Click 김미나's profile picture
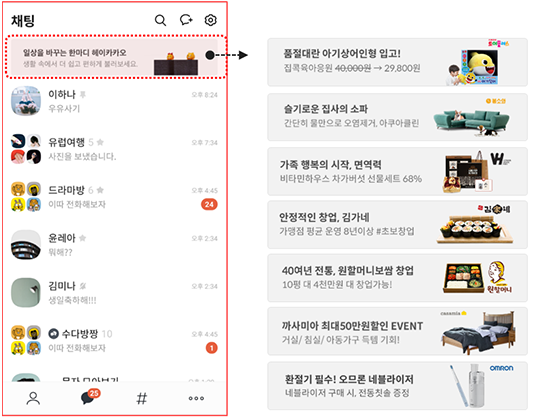The height and width of the screenshot is (420, 552). pos(26,293)
